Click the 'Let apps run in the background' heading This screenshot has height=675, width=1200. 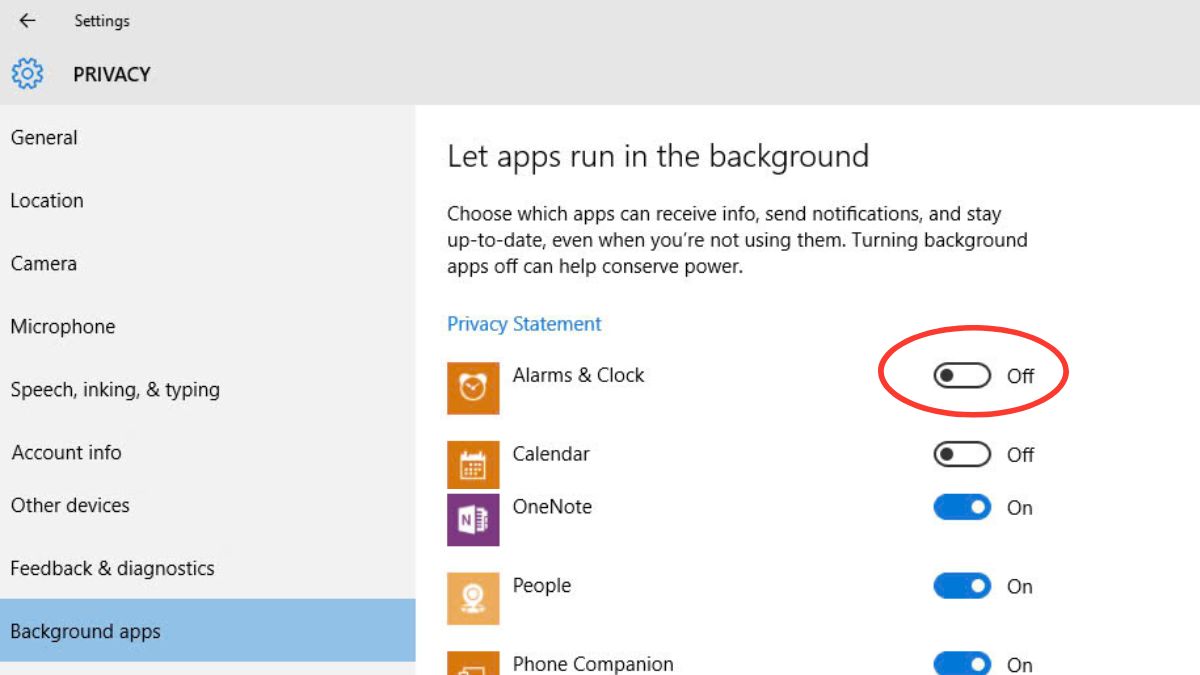658,157
